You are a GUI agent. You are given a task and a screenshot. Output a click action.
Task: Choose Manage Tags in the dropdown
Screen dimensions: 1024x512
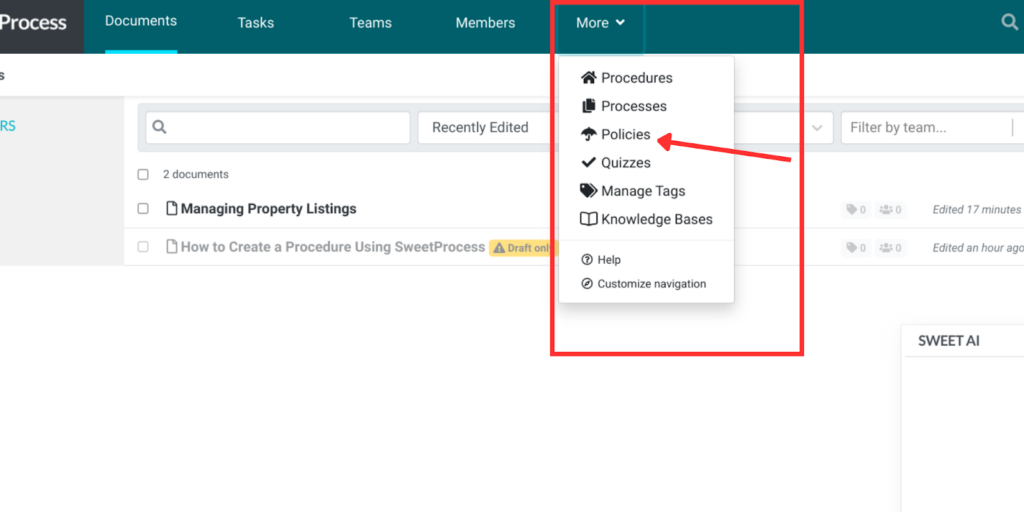pyautogui.click(x=643, y=191)
